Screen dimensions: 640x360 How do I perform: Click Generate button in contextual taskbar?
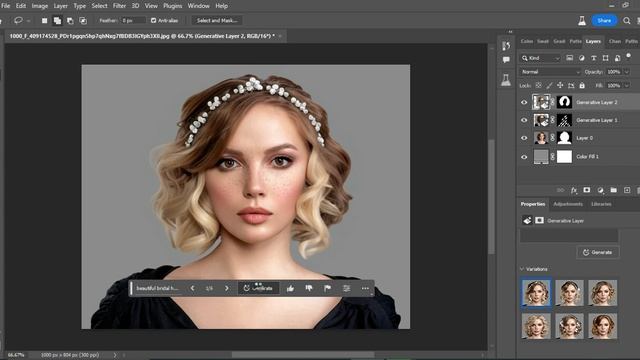tap(258, 288)
